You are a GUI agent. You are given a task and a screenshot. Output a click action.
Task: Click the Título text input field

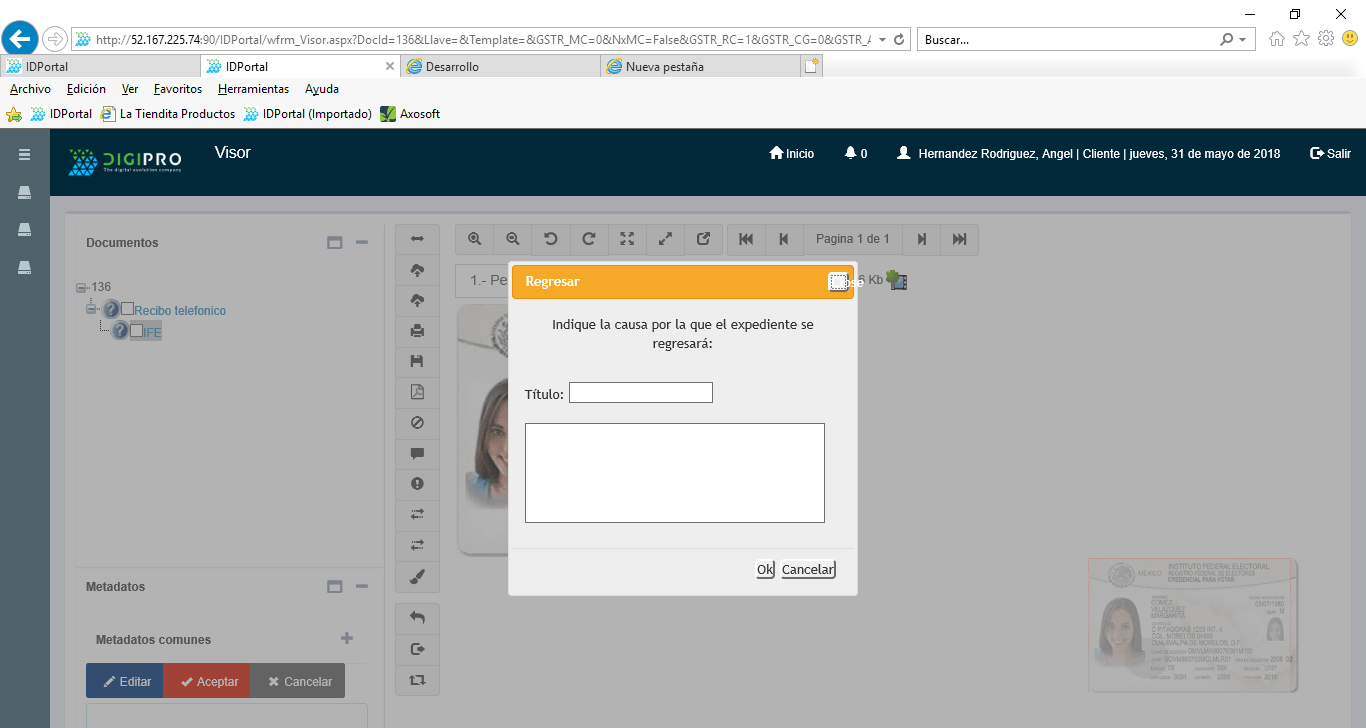click(x=640, y=393)
